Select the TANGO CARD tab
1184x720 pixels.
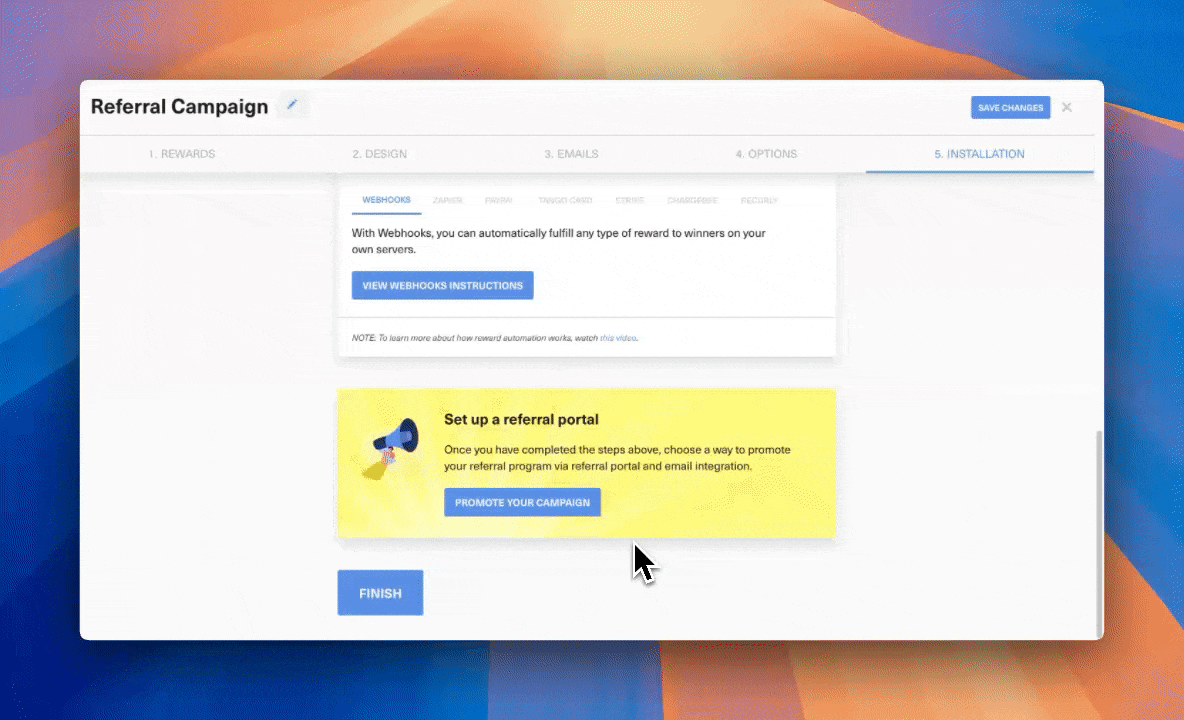pos(565,200)
